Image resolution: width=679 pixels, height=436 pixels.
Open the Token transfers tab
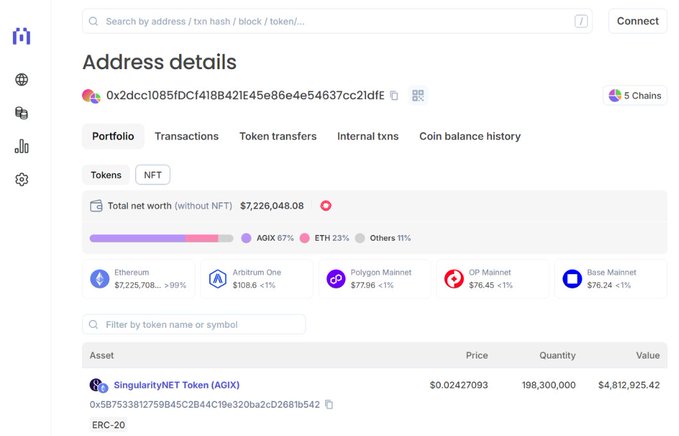[278, 136]
